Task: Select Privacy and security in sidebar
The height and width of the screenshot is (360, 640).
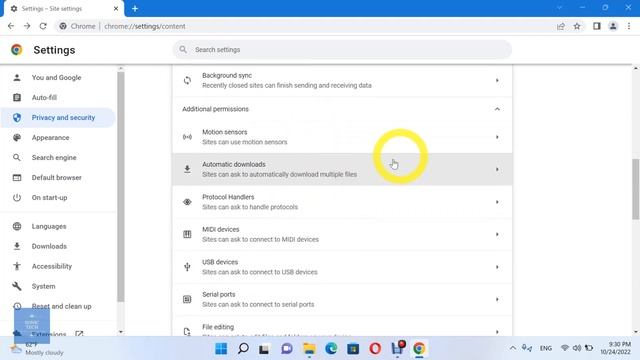Action: [x=58, y=118]
